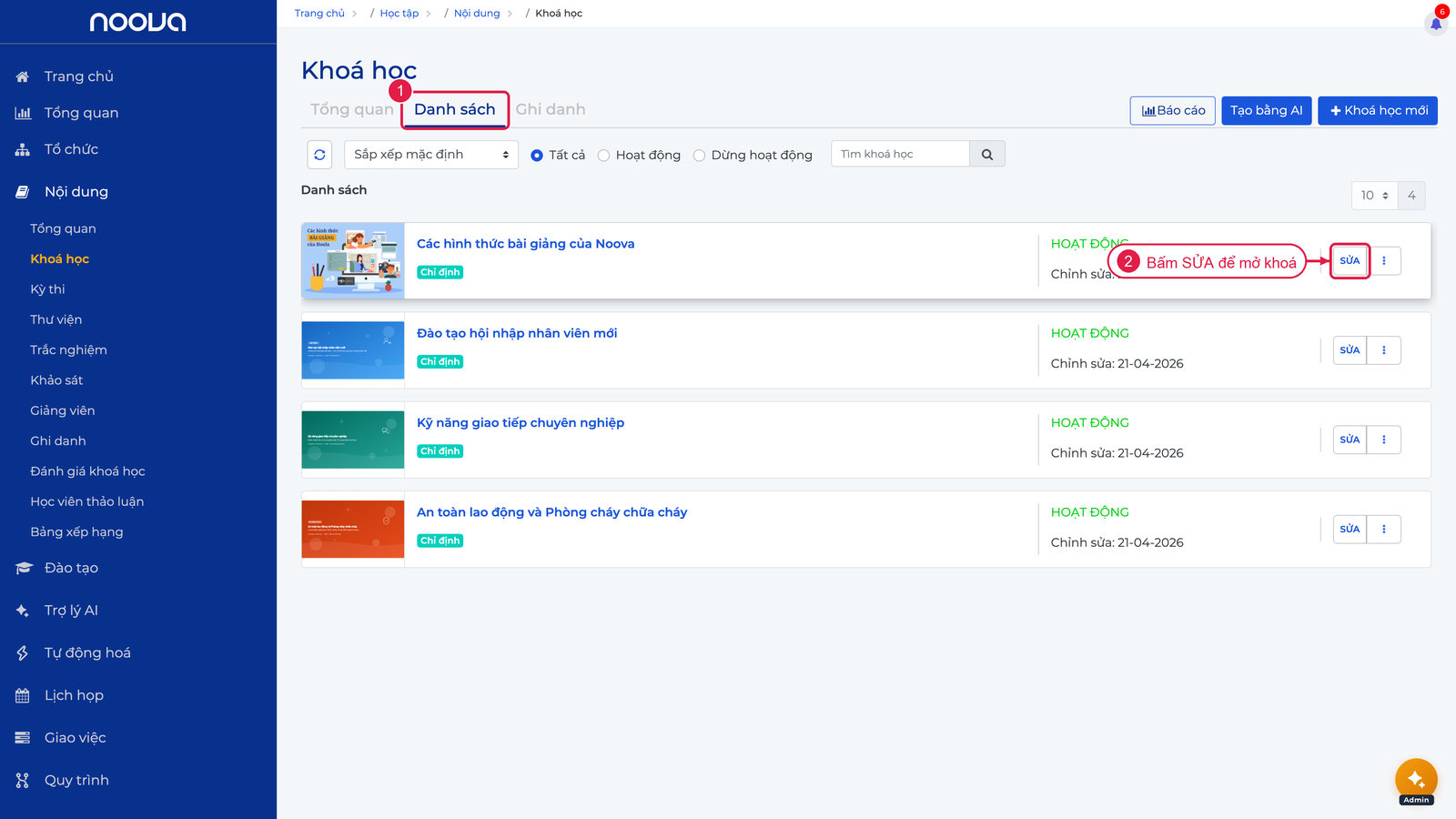Click the refresh list icon button
Image resolution: width=1456 pixels, height=819 pixels.
point(319,155)
